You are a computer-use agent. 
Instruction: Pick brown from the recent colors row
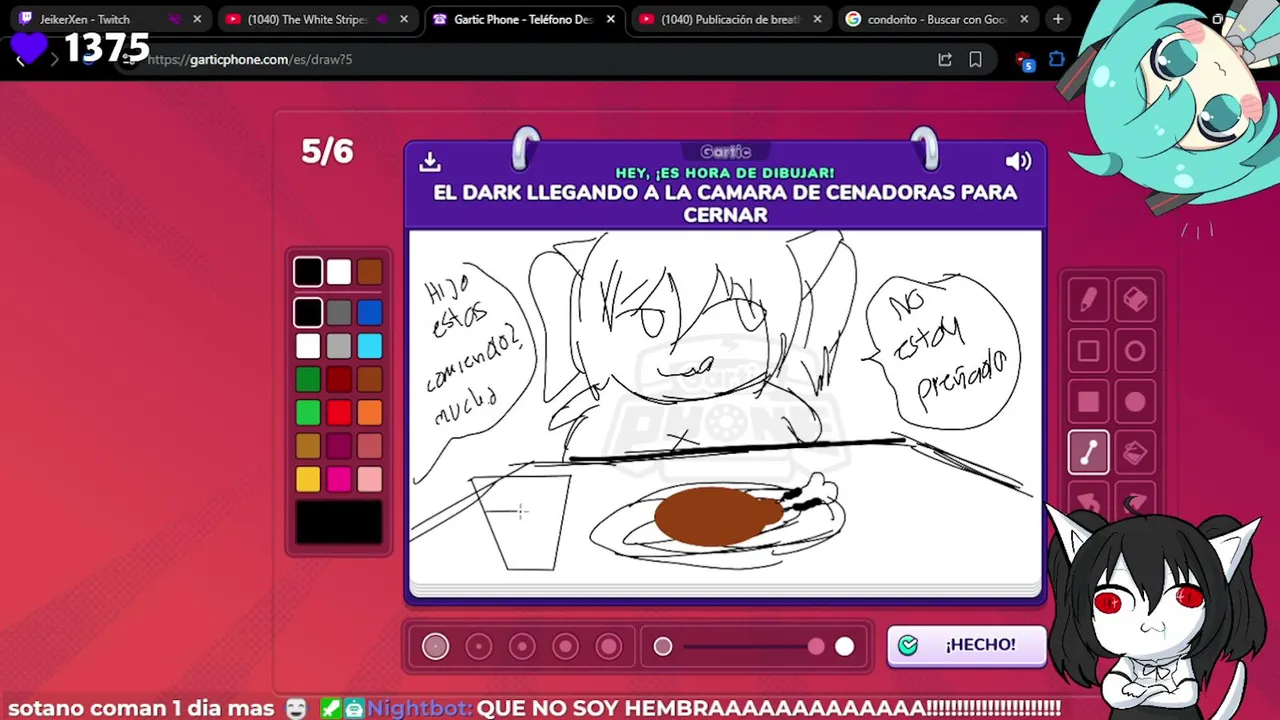click(x=369, y=272)
